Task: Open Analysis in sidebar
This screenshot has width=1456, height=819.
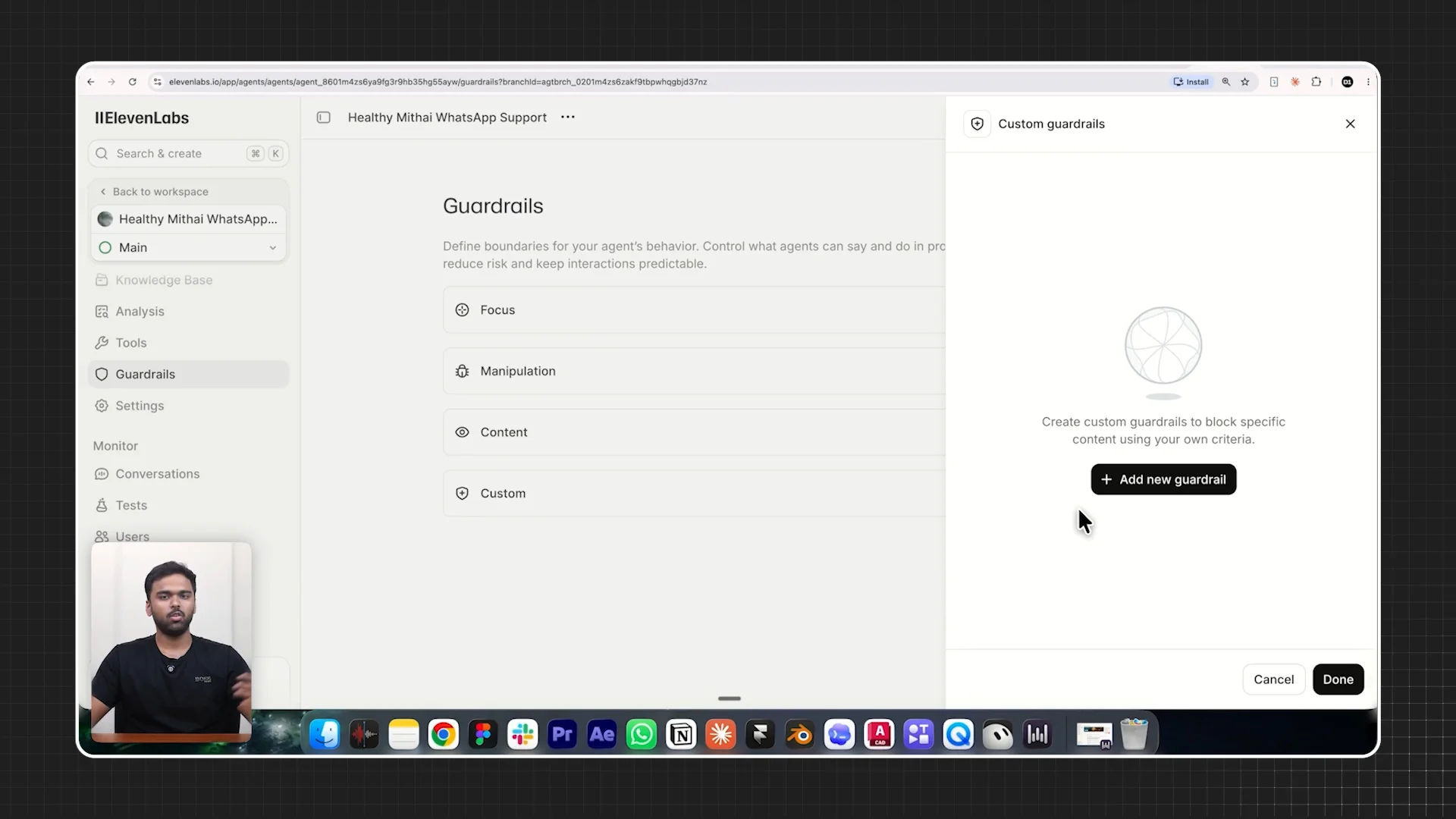Action: click(188, 312)
